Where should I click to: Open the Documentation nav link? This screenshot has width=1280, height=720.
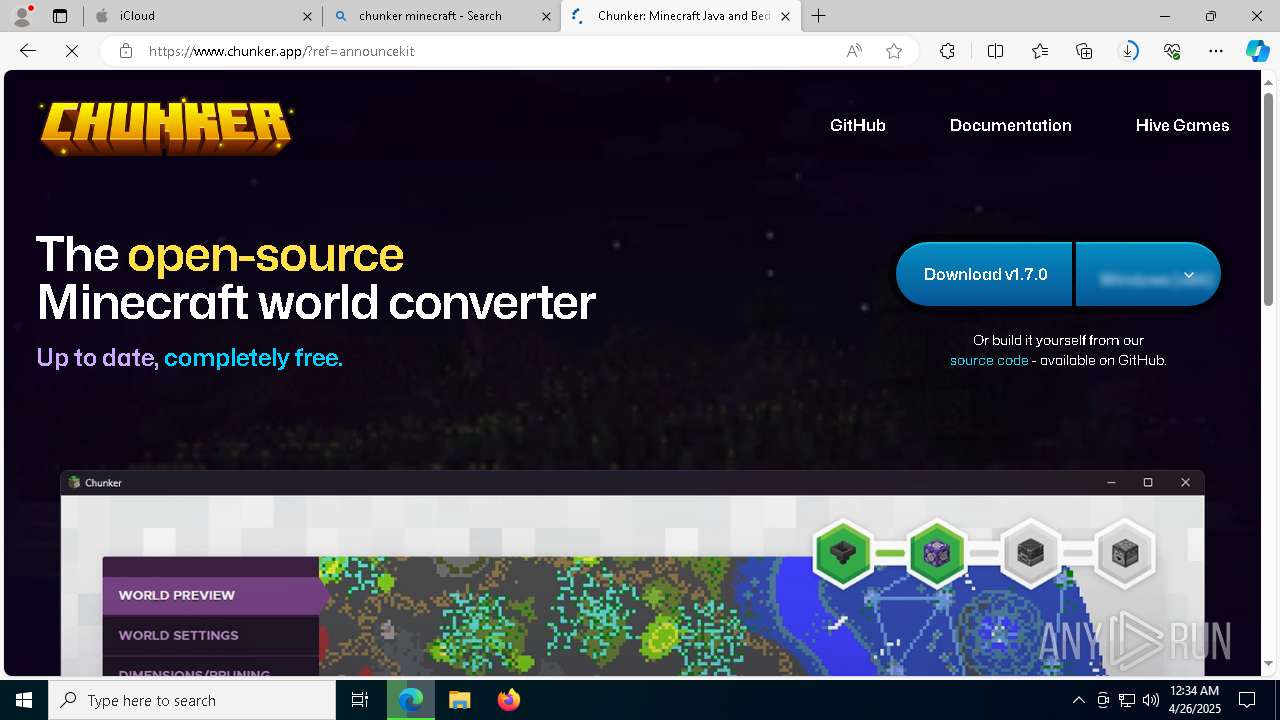[x=1010, y=125]
